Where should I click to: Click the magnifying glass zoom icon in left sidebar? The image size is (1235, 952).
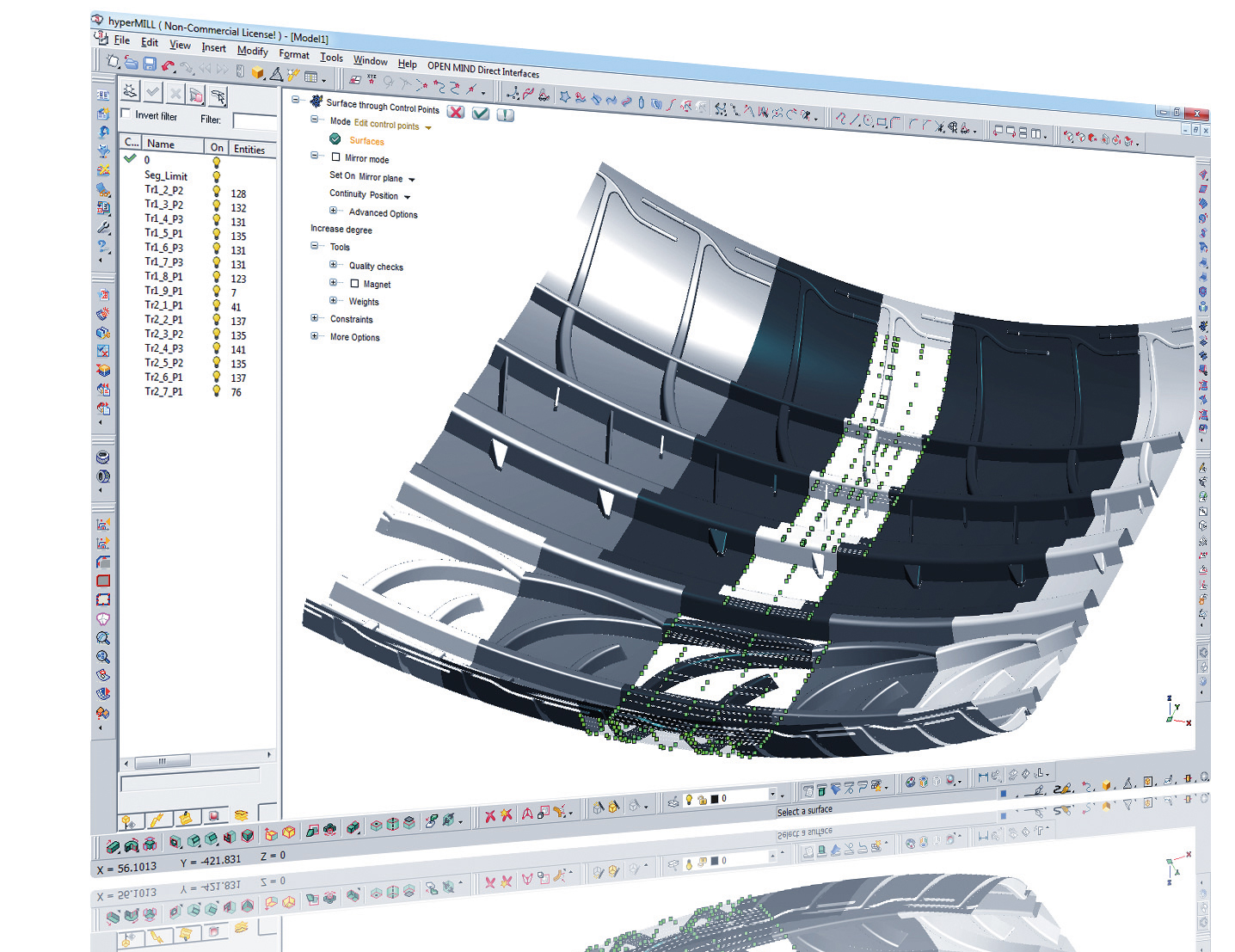pyautogui.click(x=102, y=638)
